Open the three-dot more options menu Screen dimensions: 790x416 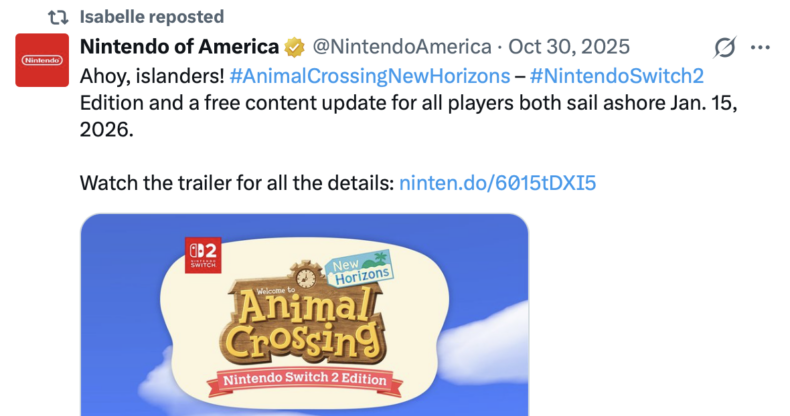[x=760, y=47]
